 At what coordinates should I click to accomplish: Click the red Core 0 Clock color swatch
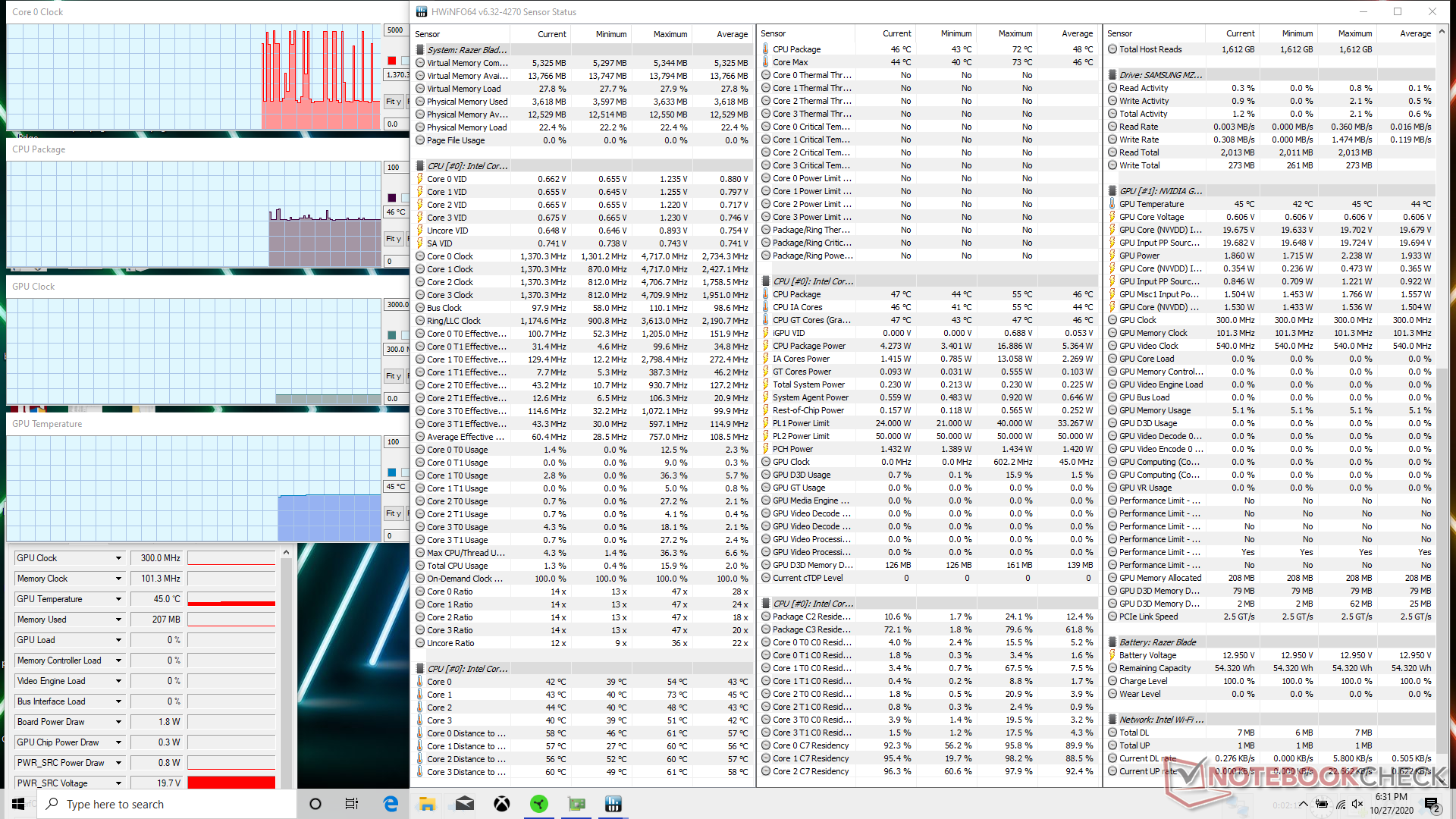392,61
